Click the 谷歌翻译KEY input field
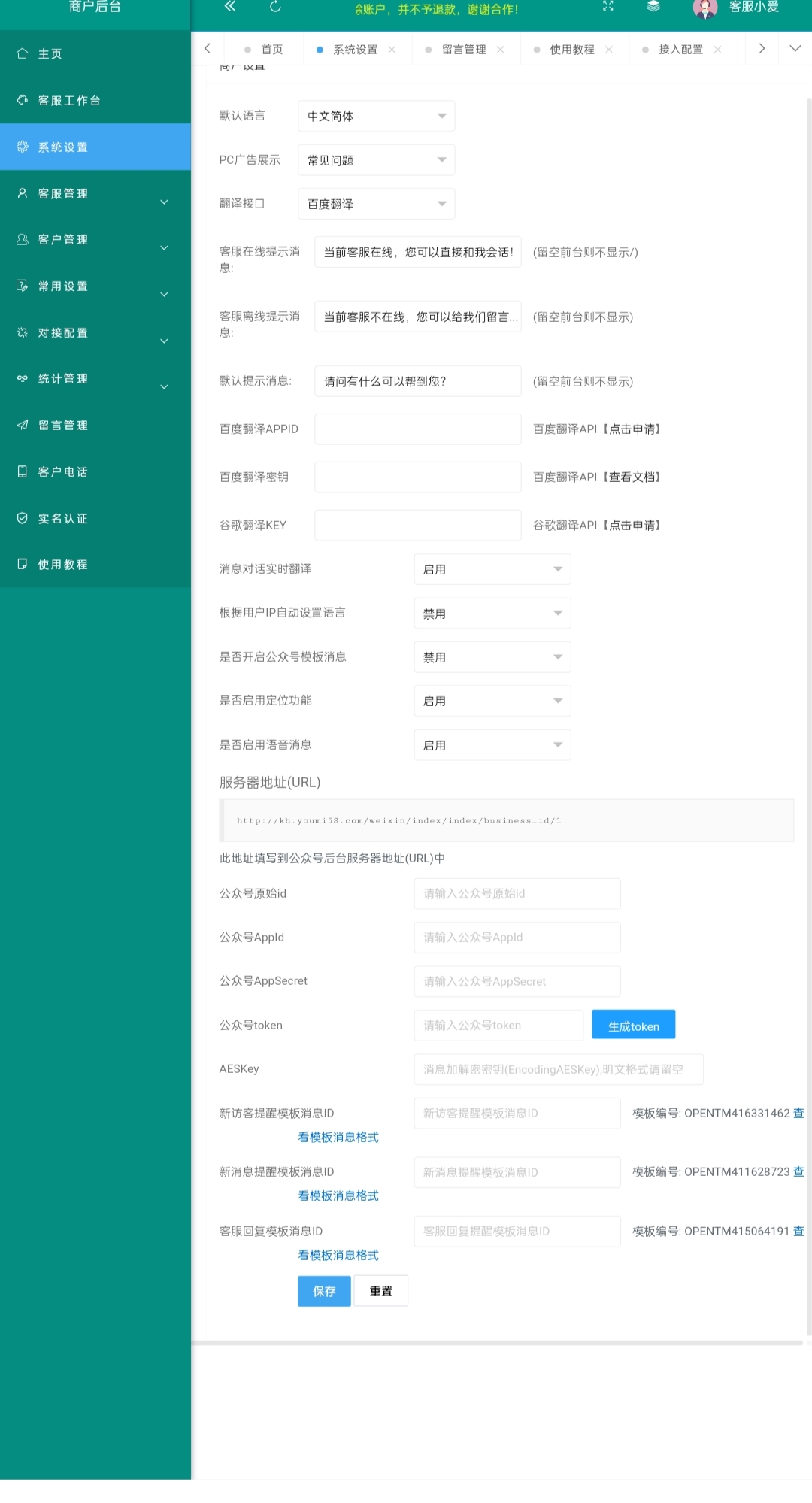 (418, 525)
